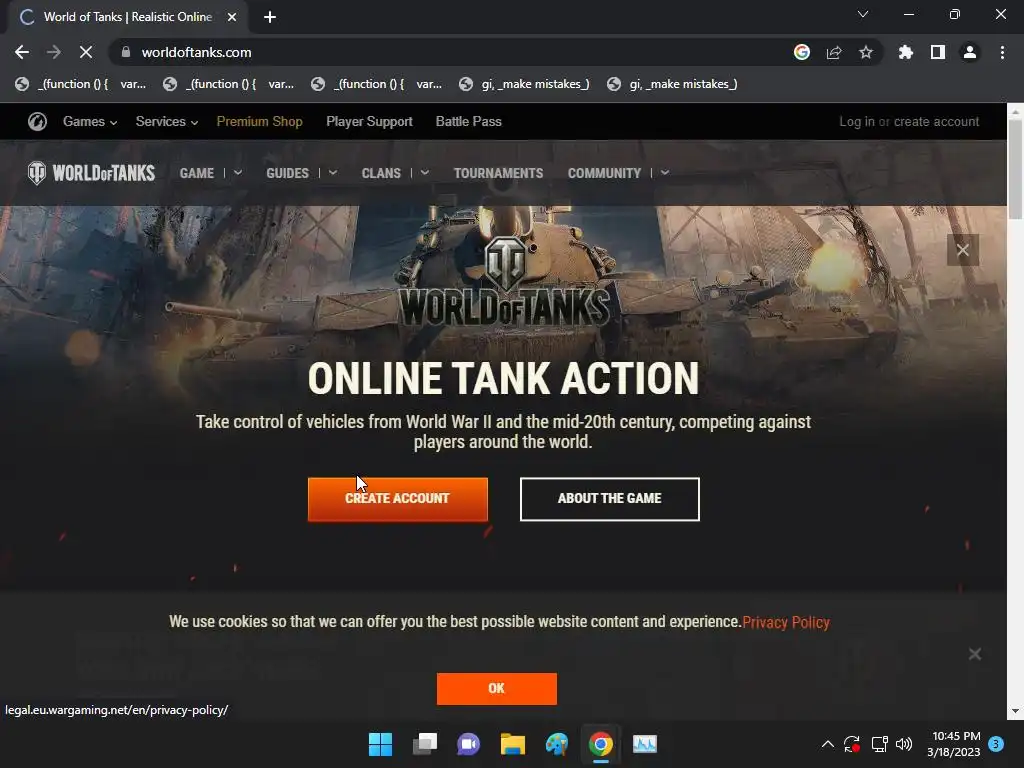Click the World of Tanks navbar logo
Viewport: 1024px width, 768px height.
(x=91, y=173)
